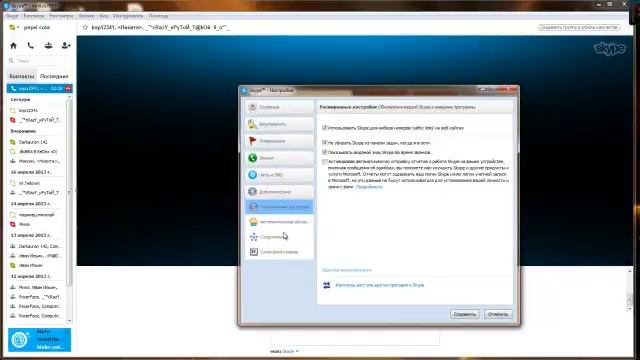The image size is (640, 360).
Task: Open the Безопасность settings category
Action: tap(280, 124)
